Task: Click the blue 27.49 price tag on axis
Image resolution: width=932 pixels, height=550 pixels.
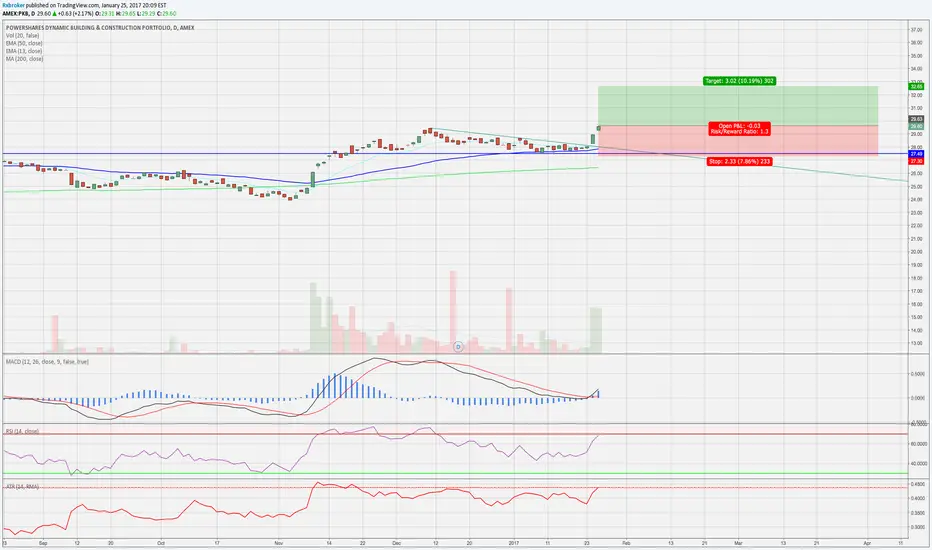Action: (x=917, y=154)
